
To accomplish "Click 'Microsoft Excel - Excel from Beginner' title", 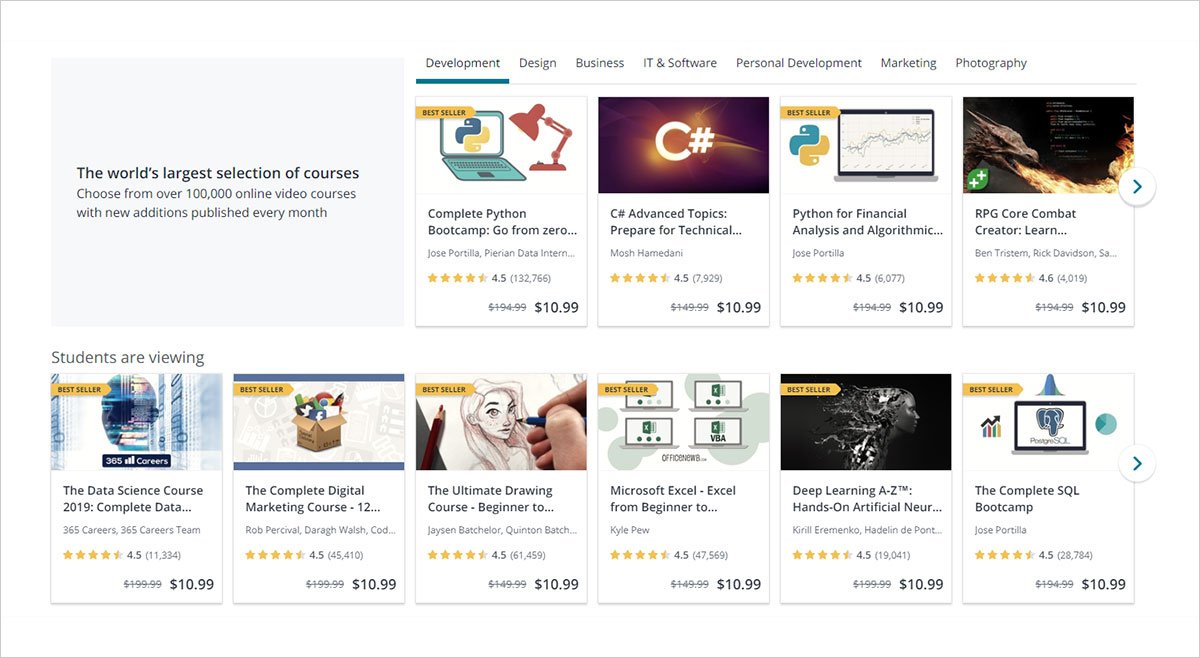I will [x=673, y=499].
